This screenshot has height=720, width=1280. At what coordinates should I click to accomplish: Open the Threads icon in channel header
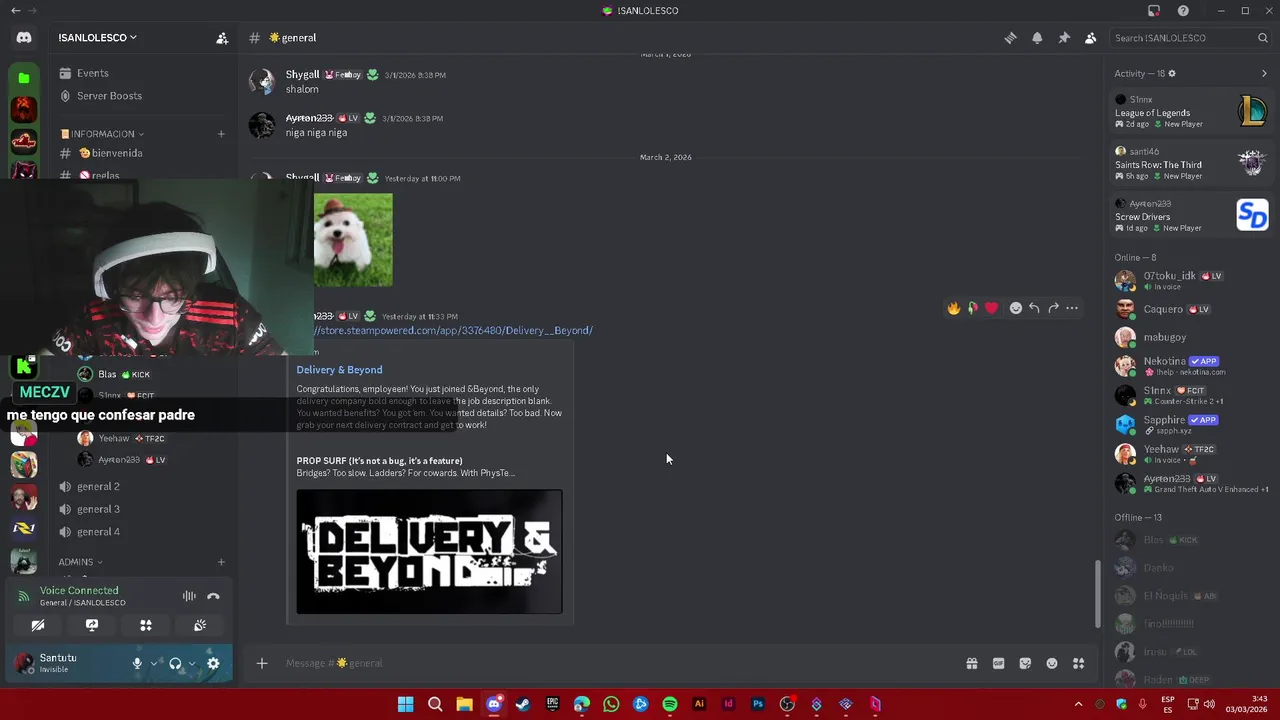1010,38
